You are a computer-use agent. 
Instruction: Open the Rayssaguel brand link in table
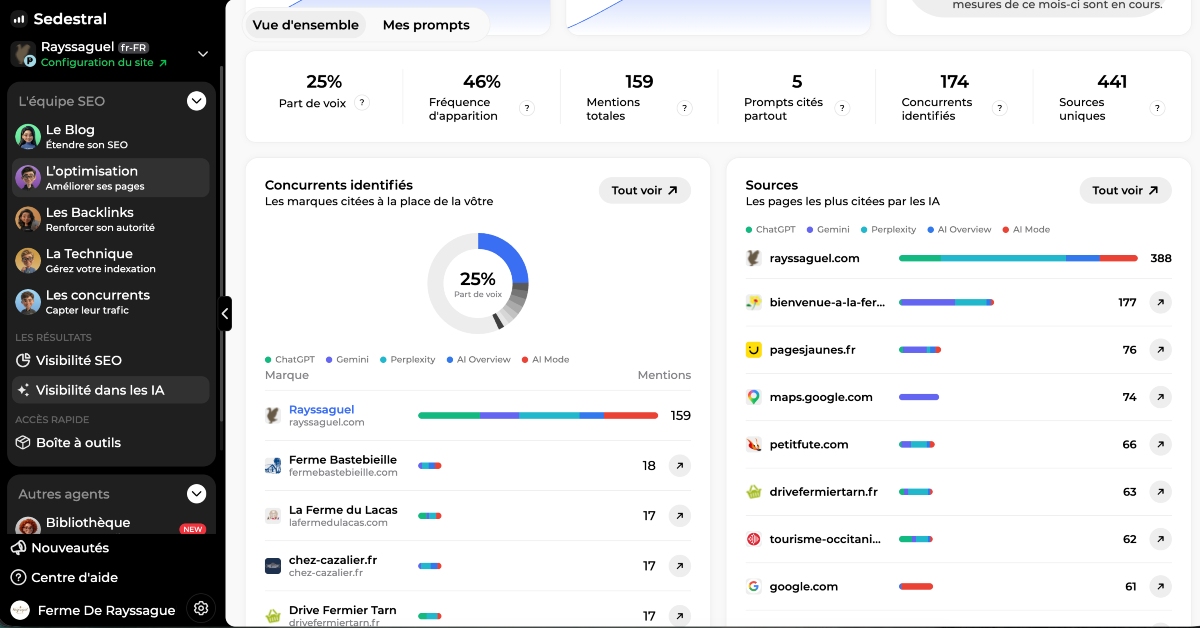[322, 409]
